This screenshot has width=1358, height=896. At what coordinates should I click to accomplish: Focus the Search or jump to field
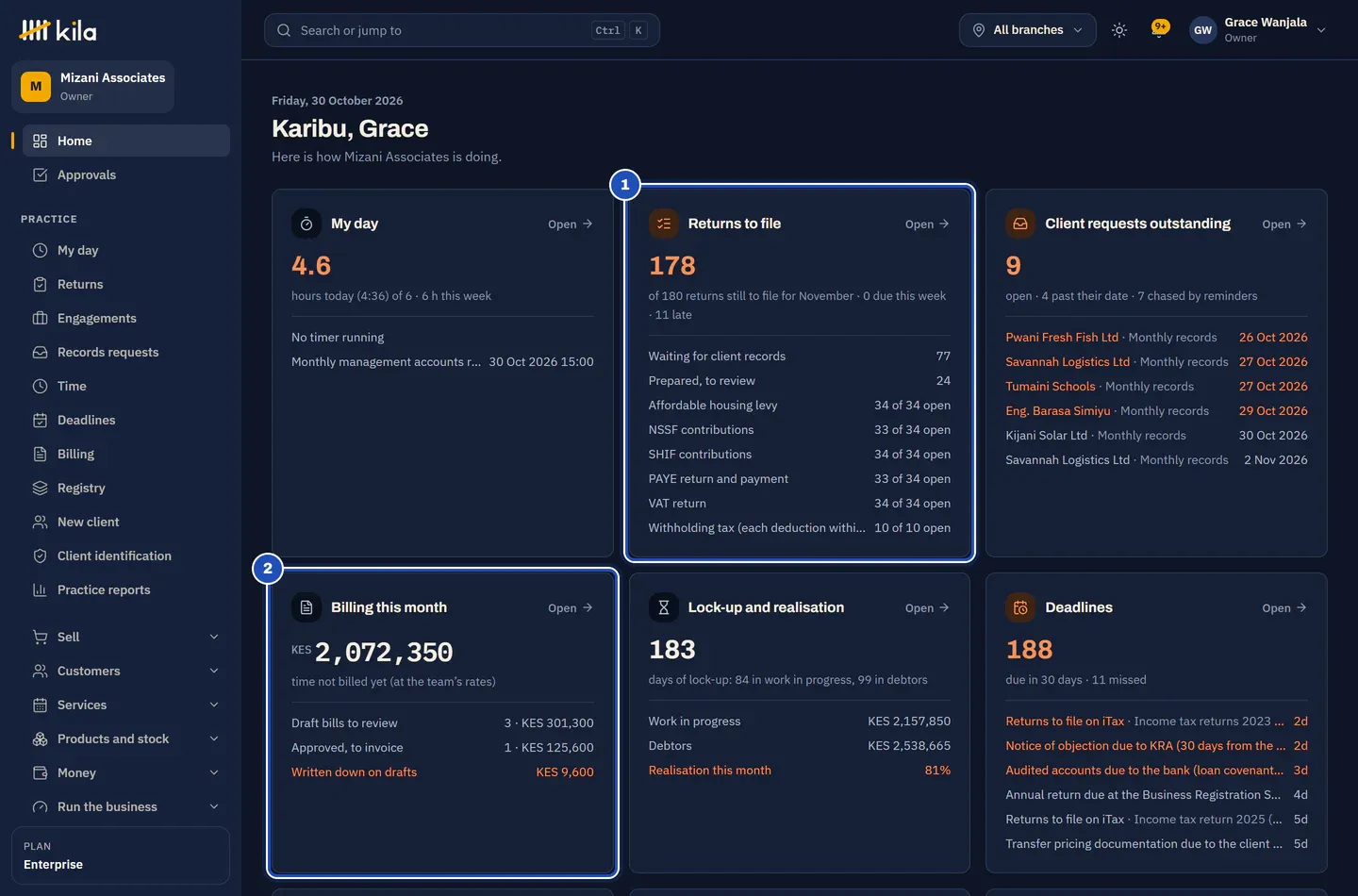coord(461,30)
